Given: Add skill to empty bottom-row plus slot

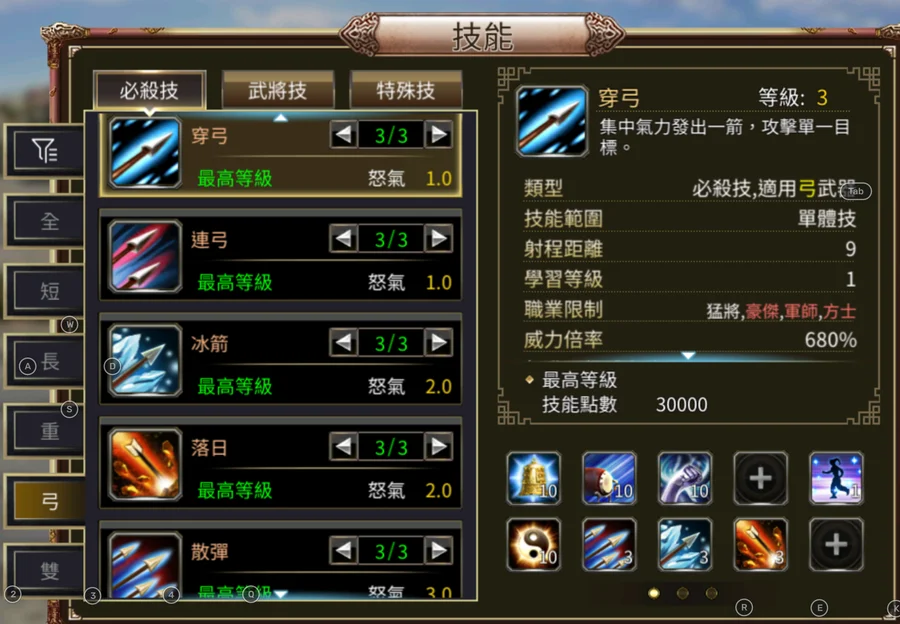Looking at the screenshot, I should (836, 544).
